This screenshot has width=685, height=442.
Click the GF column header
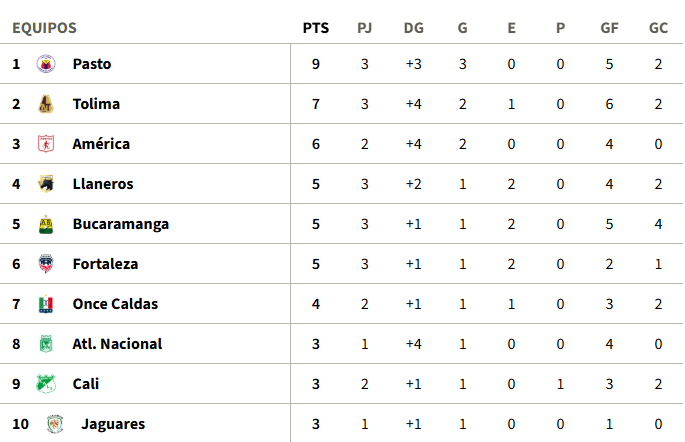coord(609,28)
